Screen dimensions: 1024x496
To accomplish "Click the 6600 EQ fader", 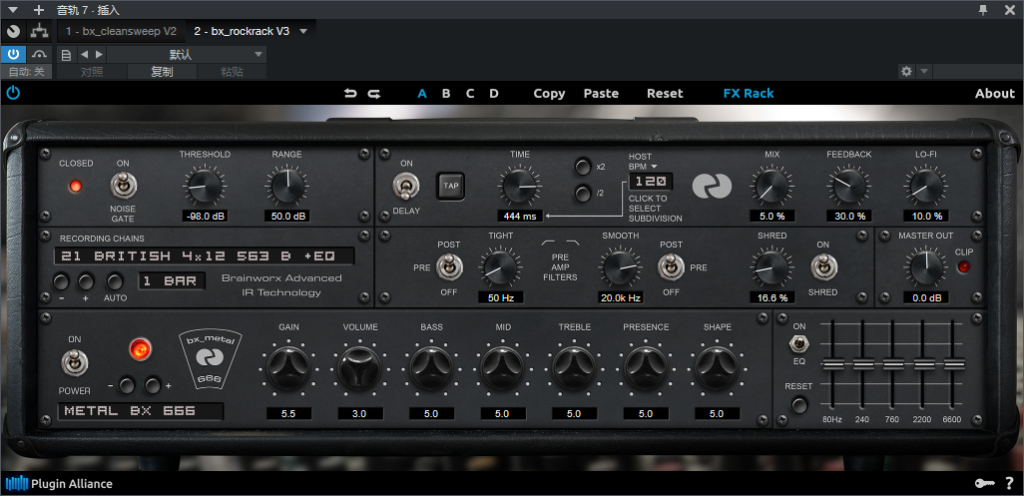I will pyautogui.click(x=954, y=364).
